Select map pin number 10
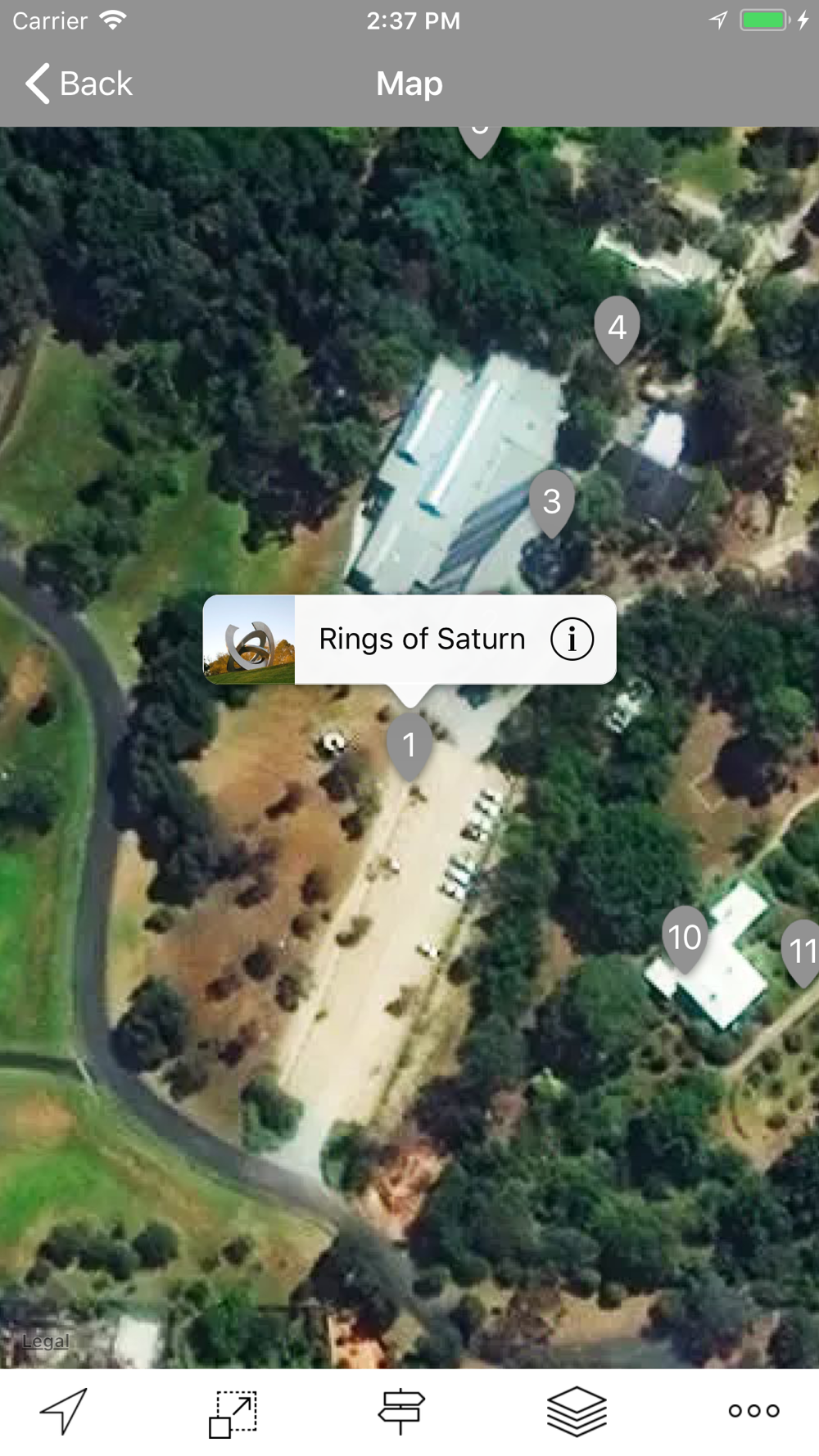 (685, 938)
